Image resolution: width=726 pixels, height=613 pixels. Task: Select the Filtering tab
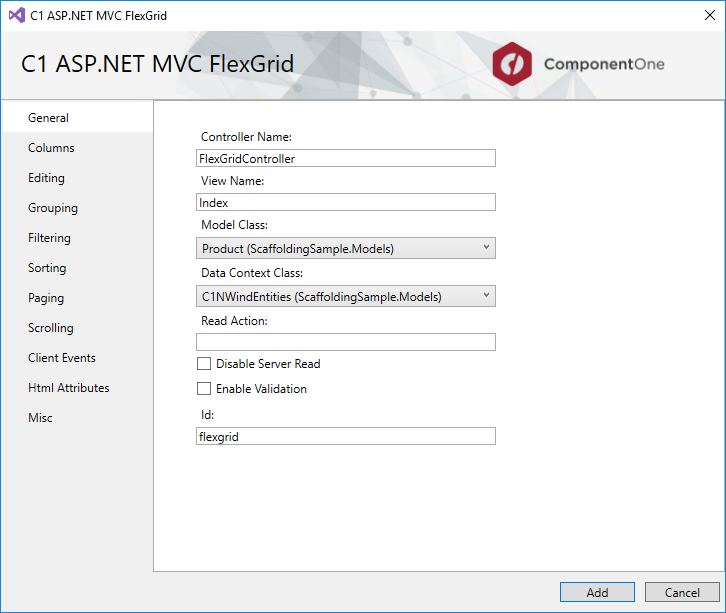(x=49, y=238)
